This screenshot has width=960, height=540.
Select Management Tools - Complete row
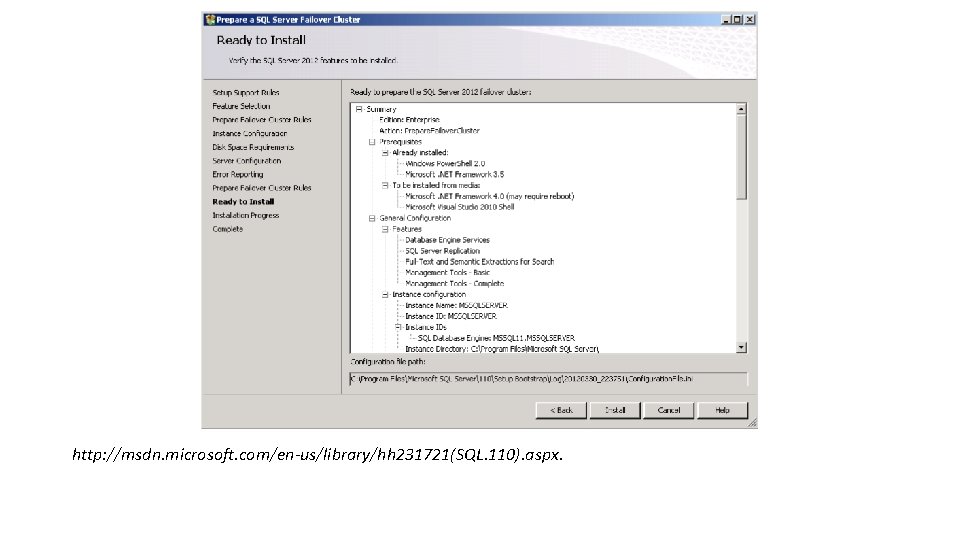coord(454,283)
